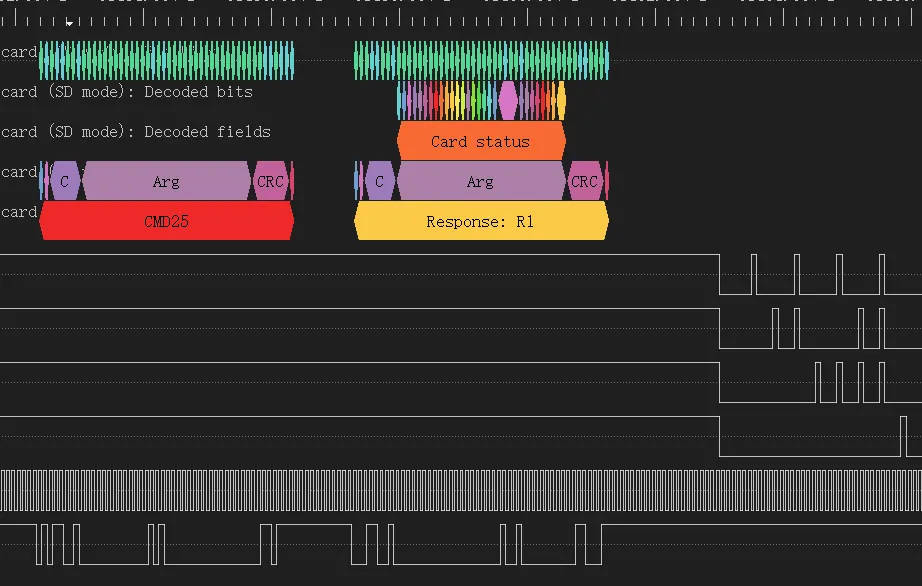Click the red CMD25 annotation block
Image resolution: width=922 pixels, height=586 pixels.
[x=166, y=221]
